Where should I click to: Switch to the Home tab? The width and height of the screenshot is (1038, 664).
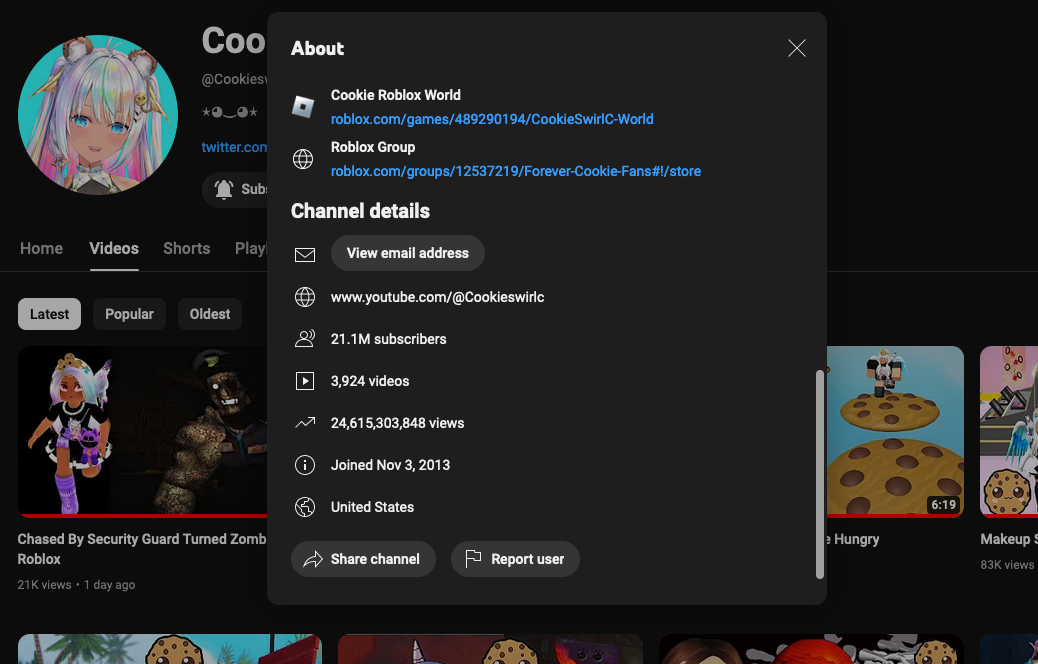[41, 248]
